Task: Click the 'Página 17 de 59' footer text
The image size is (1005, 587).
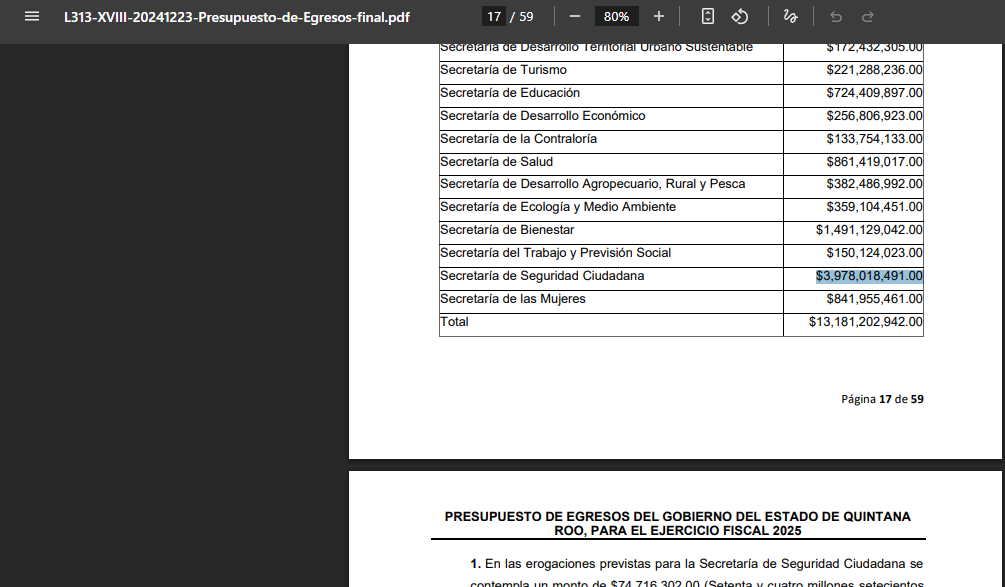Action: pos(882,399)
